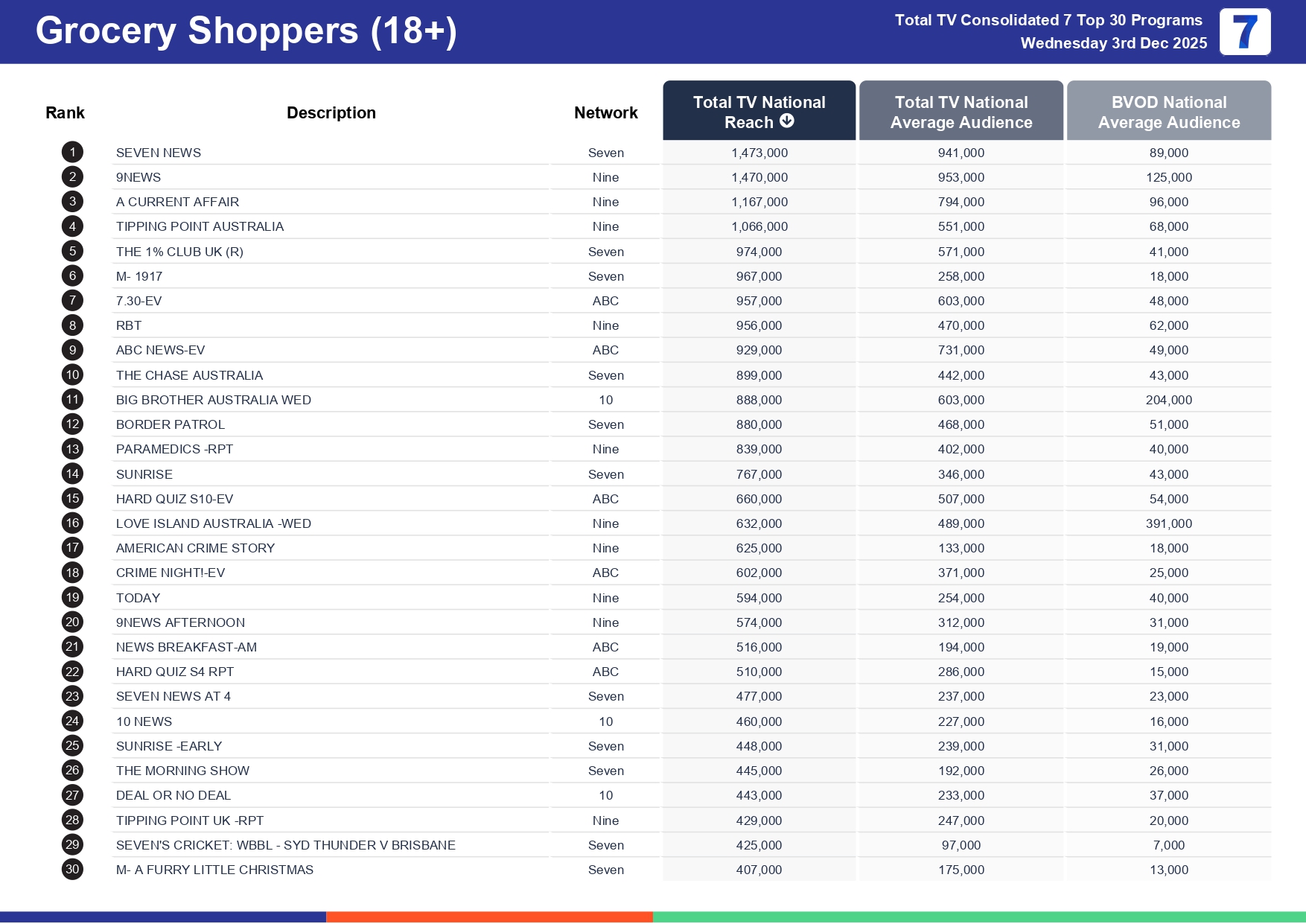Viewport: 1306px width, 924px height.
Task: Click the rank 11 circle badge
Action: pos(72,400)
